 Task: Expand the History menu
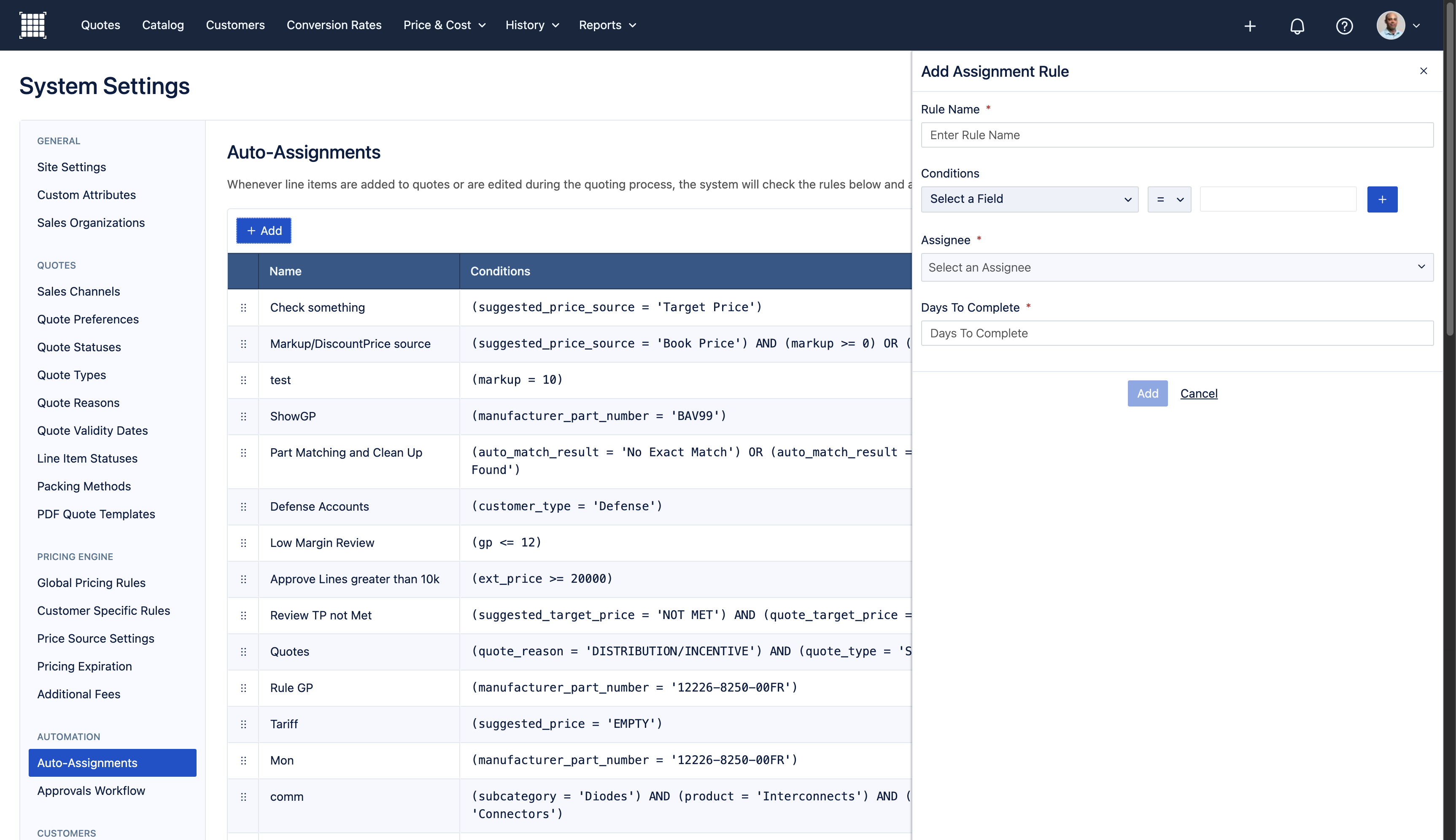click(x=532, y=25)
